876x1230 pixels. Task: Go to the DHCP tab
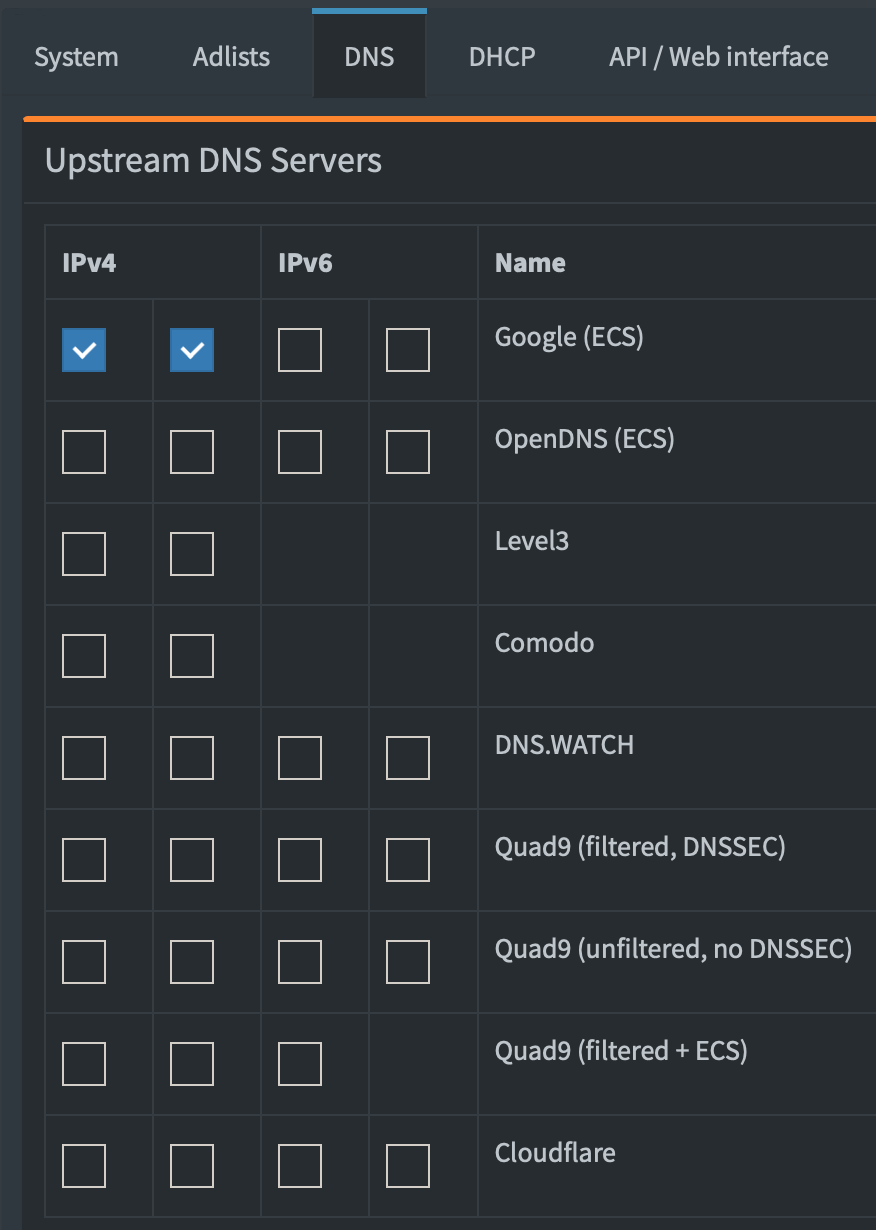point(502,57)
